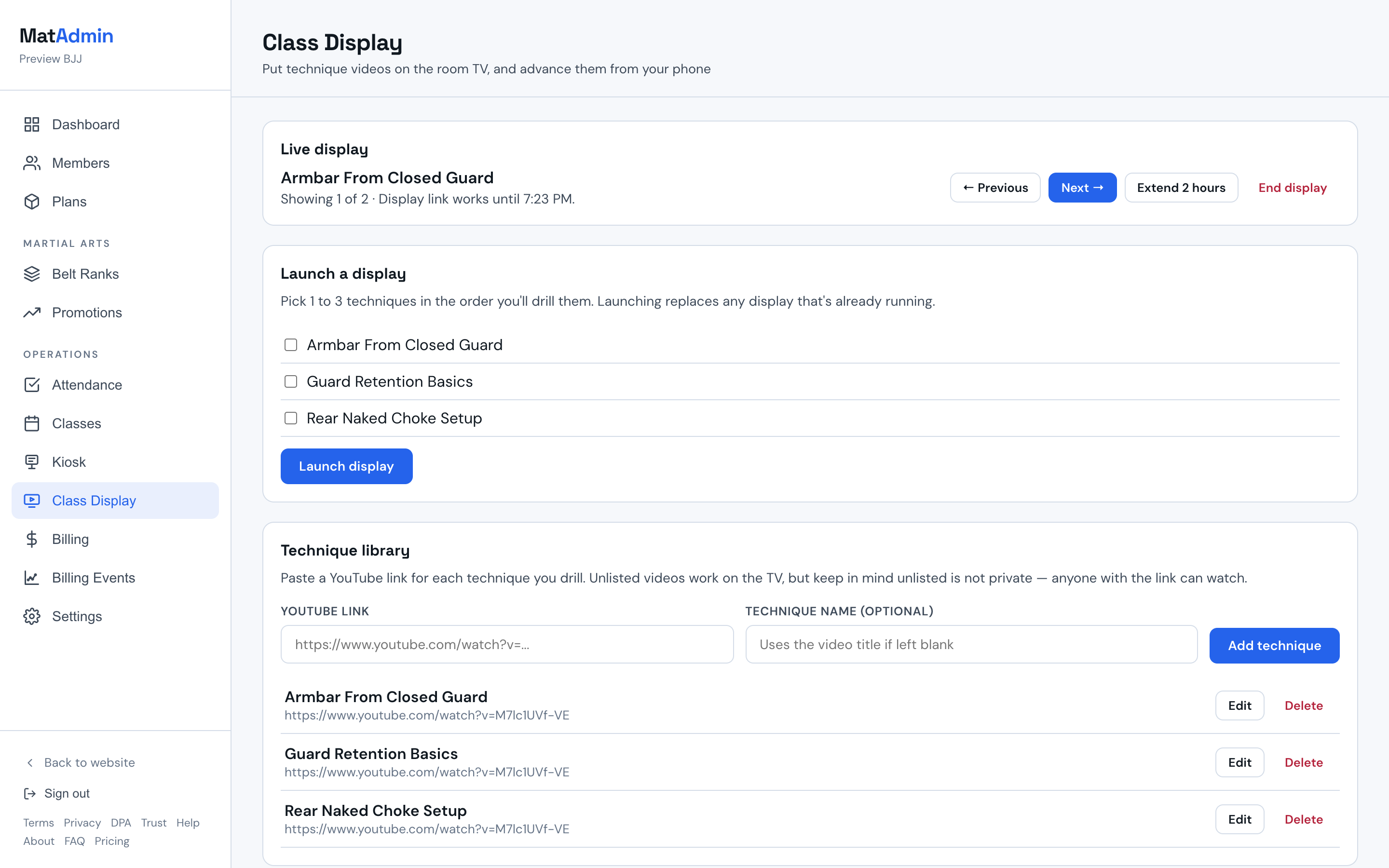
Task: Click the Add technique button
Action: point(1274,645)
